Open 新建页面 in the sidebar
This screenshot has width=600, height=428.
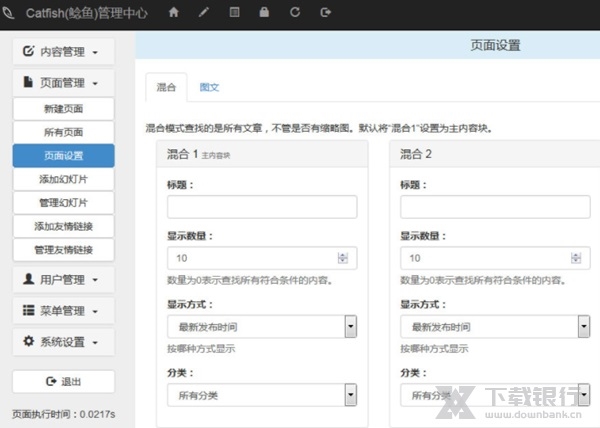pos(63,108)
